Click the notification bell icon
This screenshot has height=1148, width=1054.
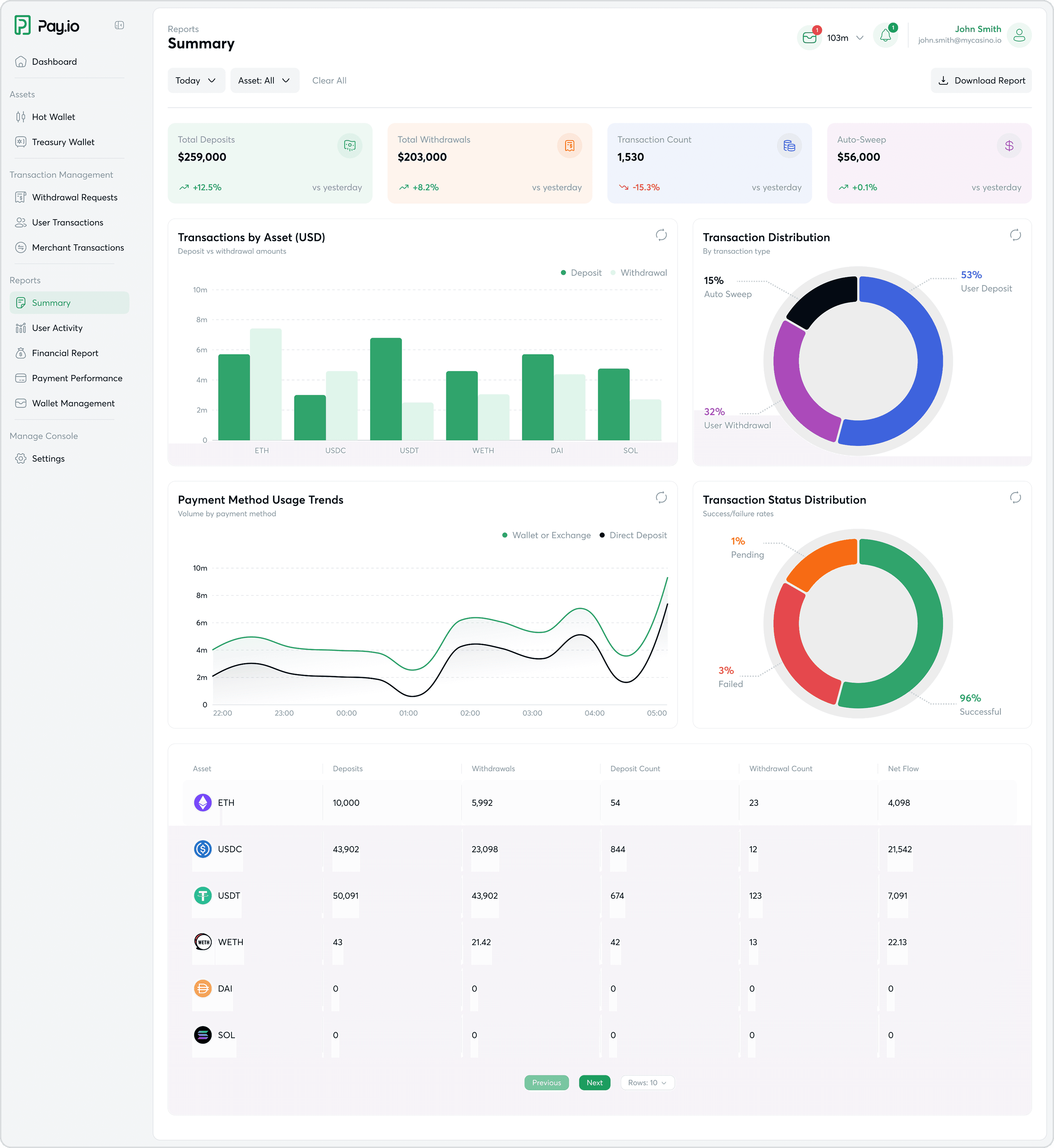coord(886,35)
